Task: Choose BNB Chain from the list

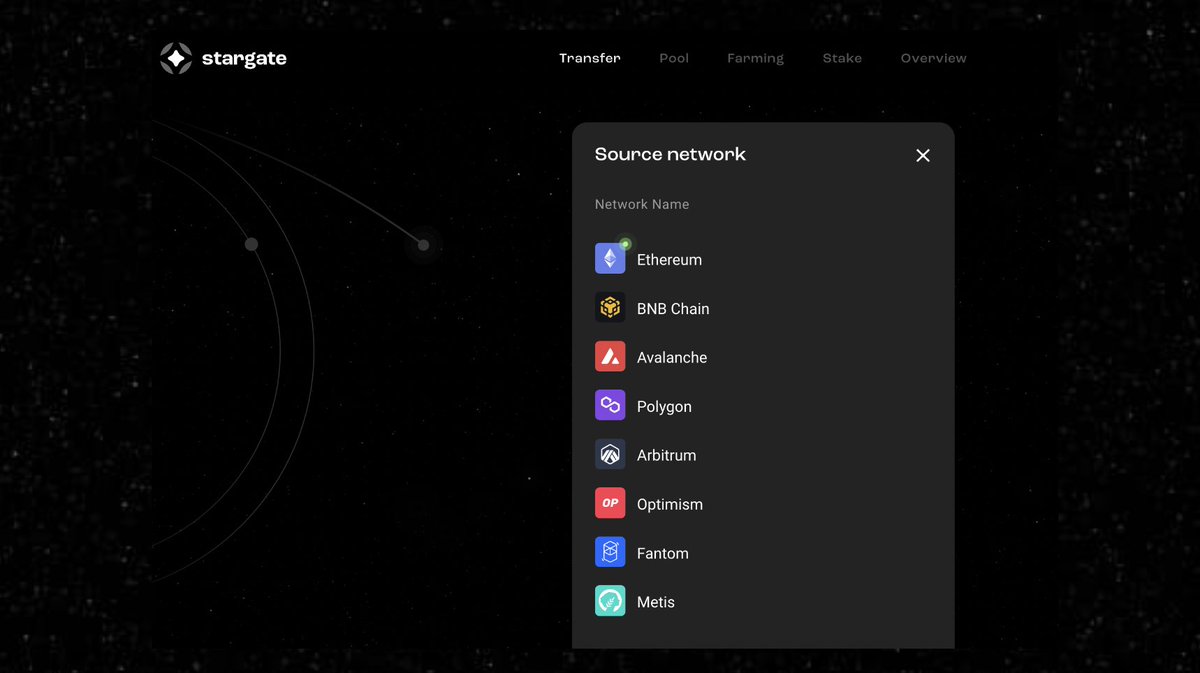Action: click(673, 309)
